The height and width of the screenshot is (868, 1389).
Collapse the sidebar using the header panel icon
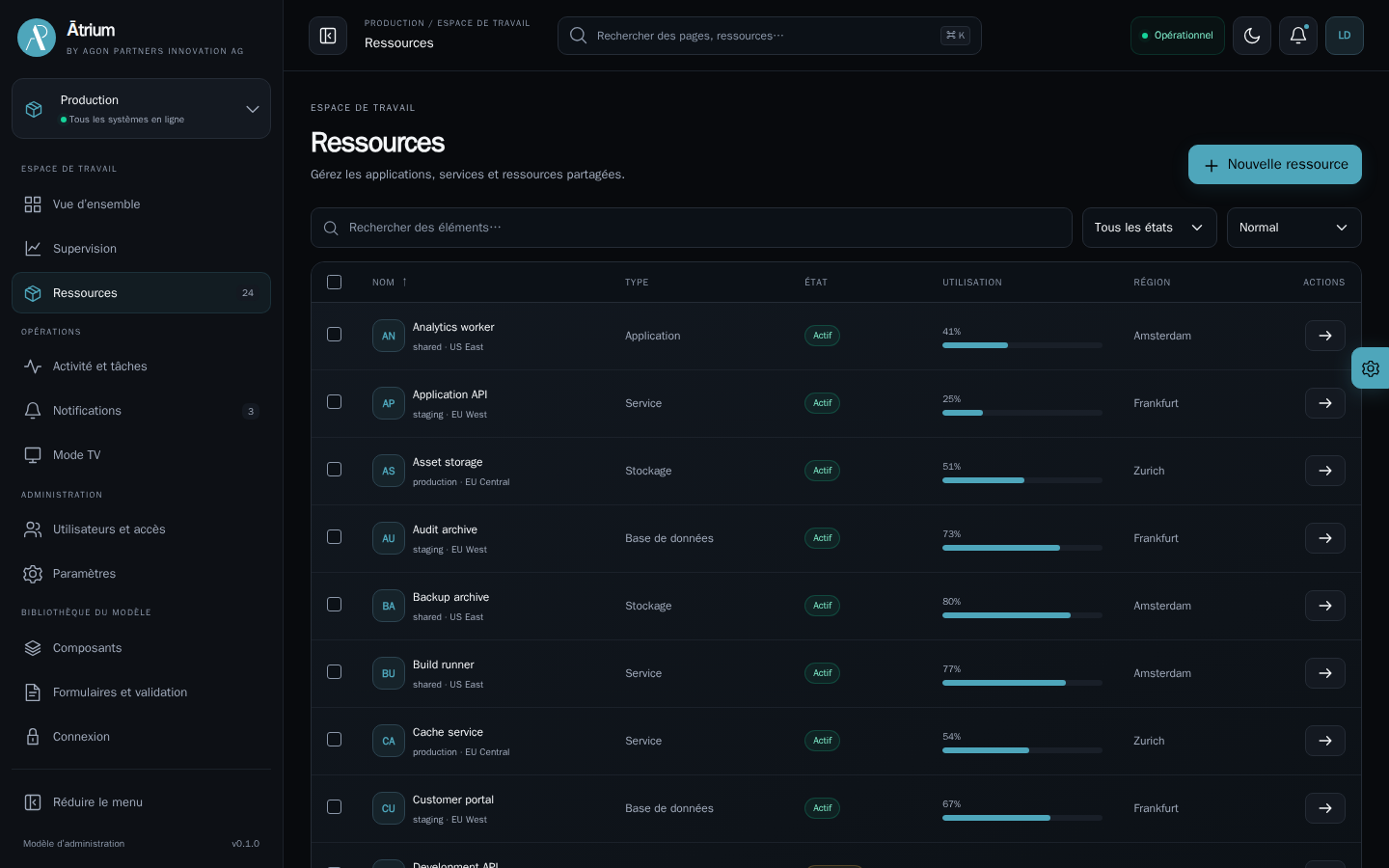click(328, 36)
